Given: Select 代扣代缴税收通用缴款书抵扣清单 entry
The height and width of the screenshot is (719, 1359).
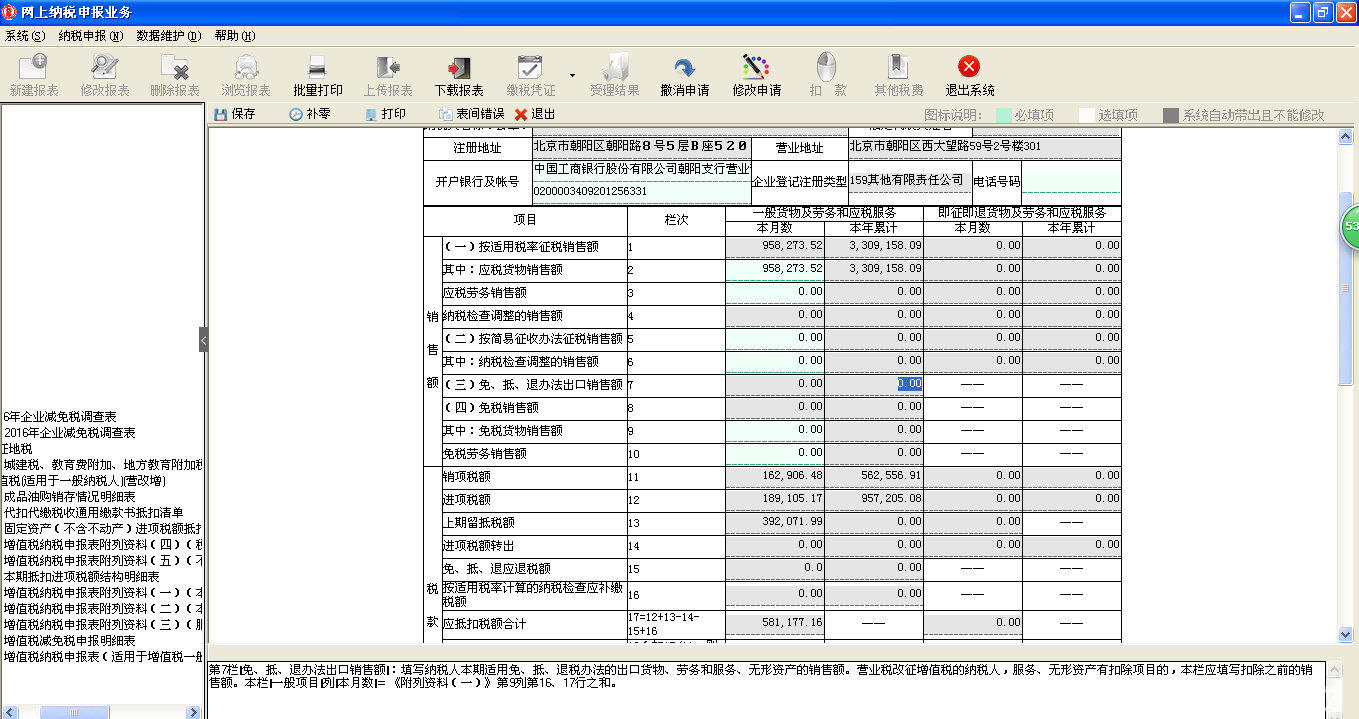Looking at the screenshot, I should pyautogui.click(x=93, y=513).
